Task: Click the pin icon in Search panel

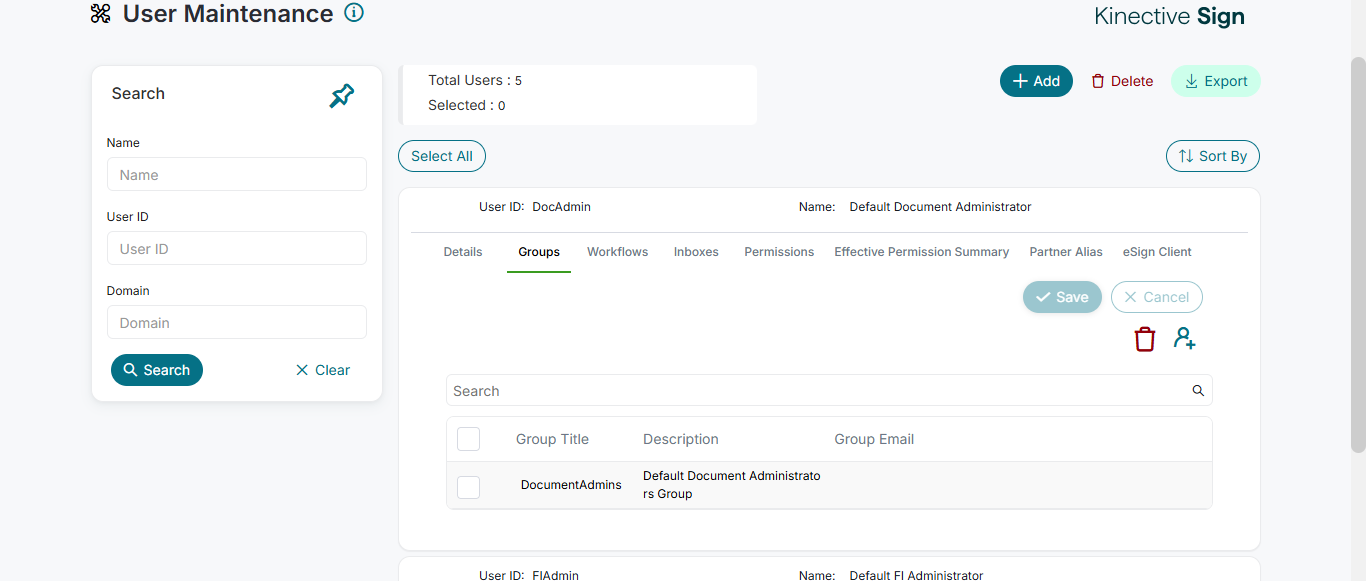Action: tap(342, 96)
